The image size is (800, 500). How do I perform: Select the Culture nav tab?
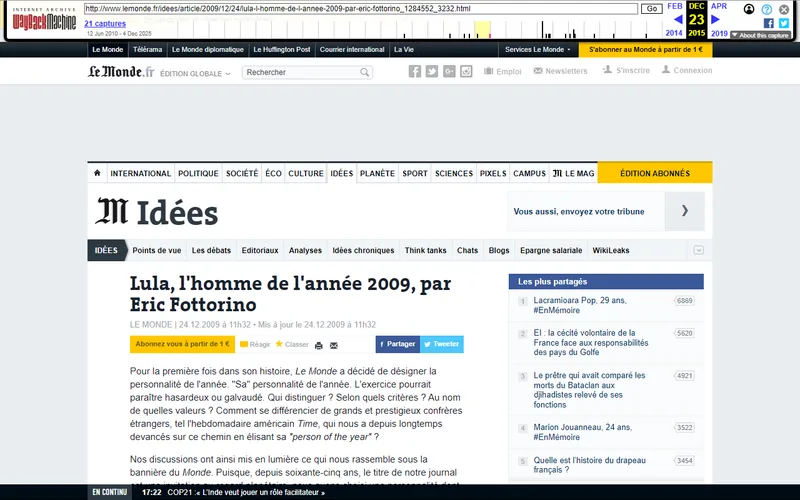[306, 173]
